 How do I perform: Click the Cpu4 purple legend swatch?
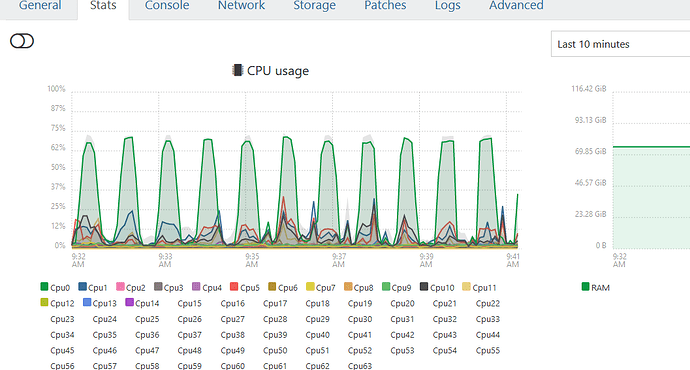(196, 287)
